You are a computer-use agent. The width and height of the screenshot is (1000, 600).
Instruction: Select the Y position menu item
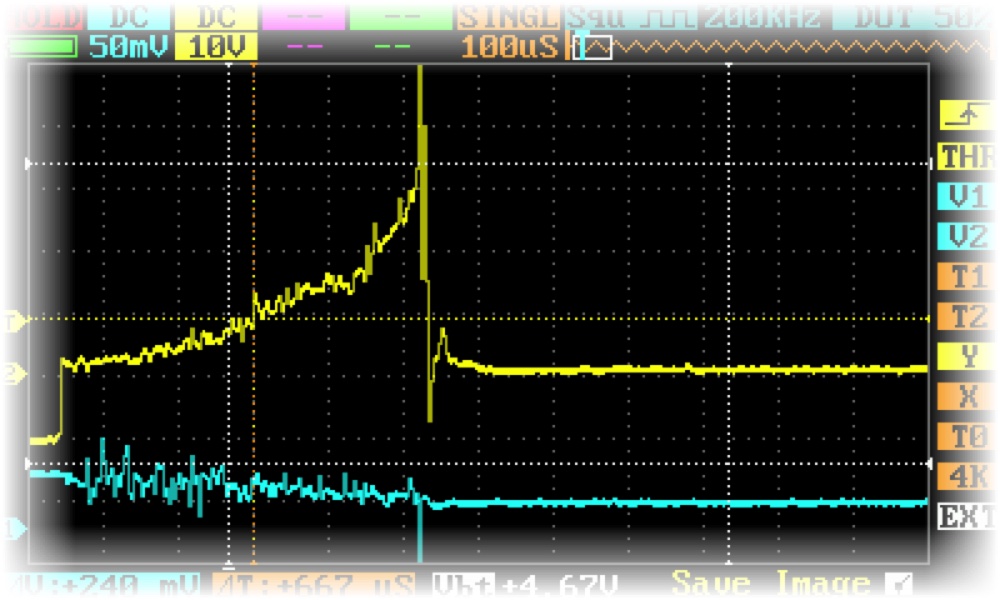click(966, 356)
